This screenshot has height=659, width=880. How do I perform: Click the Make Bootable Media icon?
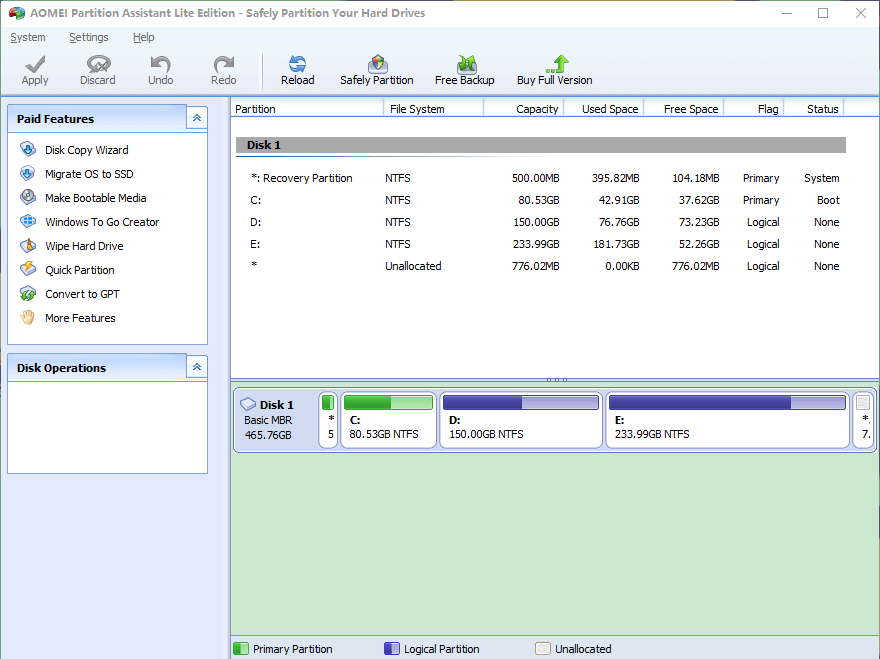tap(28, 198)
